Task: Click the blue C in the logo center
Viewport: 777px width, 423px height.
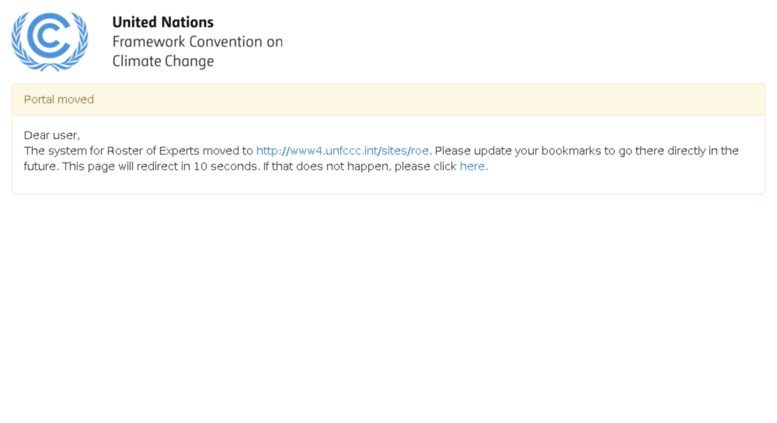Action: (x=50, y=37)
